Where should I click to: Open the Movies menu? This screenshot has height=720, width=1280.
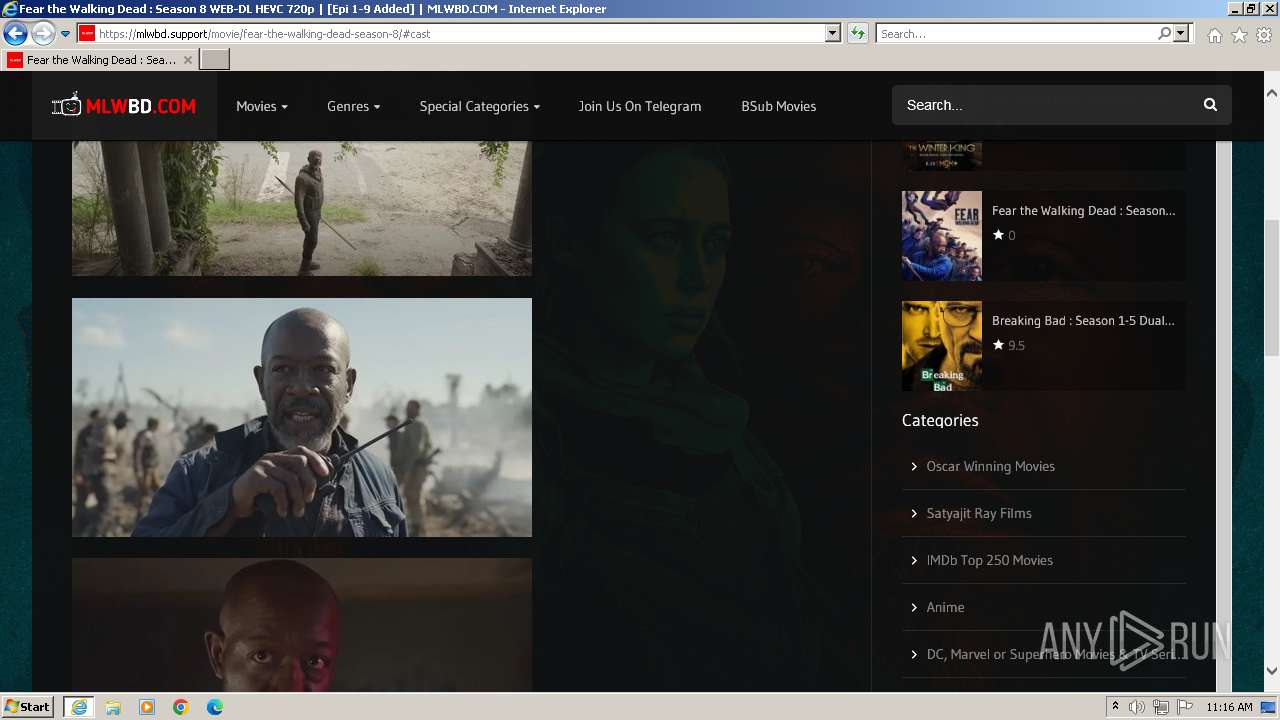tap(262, 106)
